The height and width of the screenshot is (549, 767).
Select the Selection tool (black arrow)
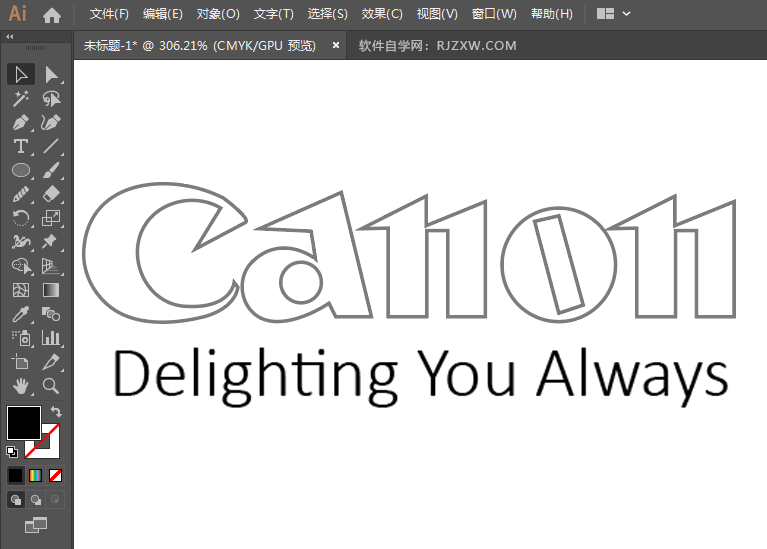[21, 75]
